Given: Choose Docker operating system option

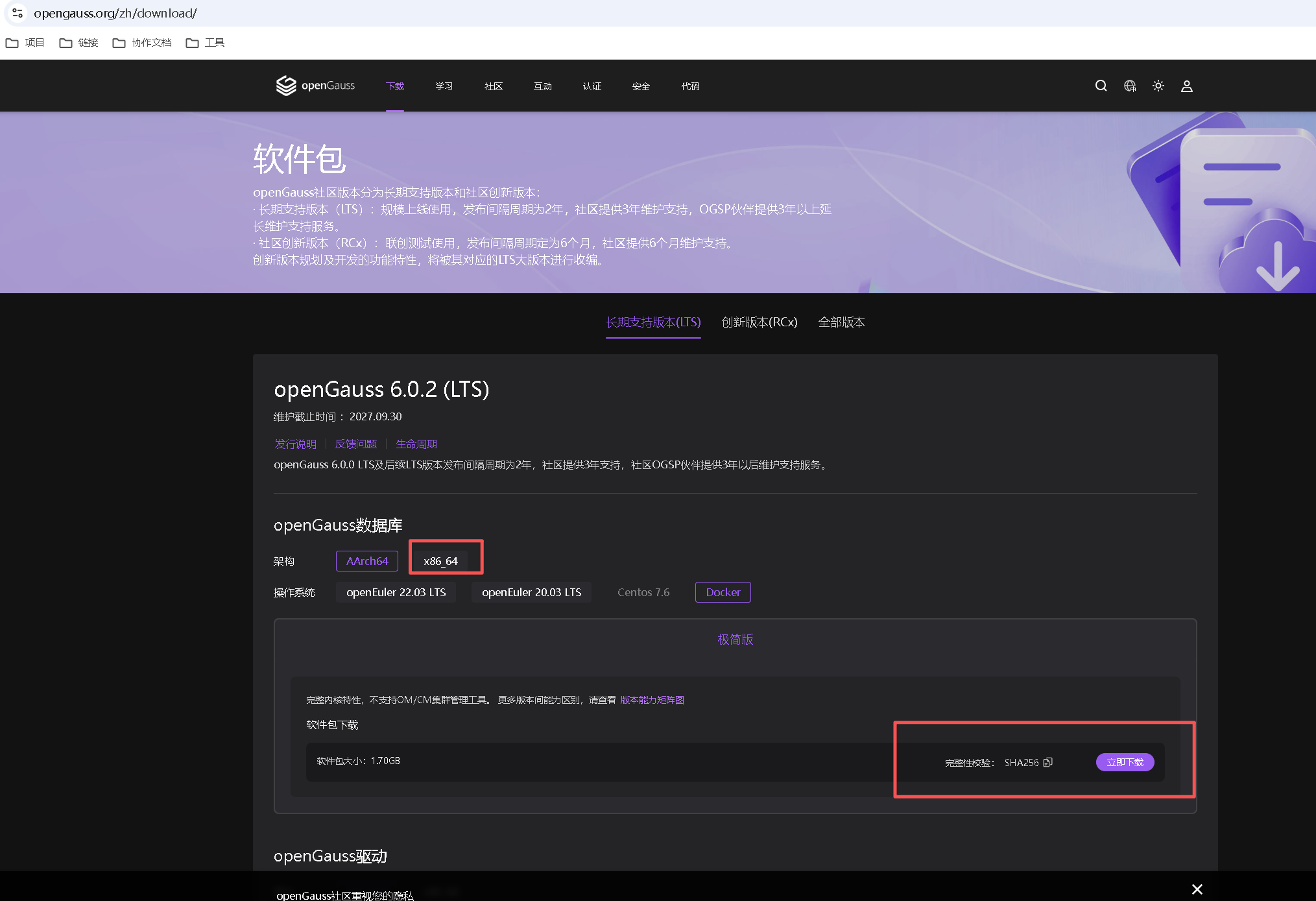Looking at the screenshot, I should click(x=723, y=592).
